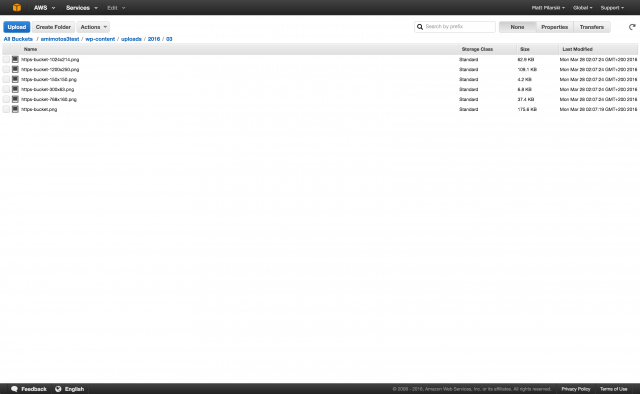Select file name https-bucket-1024x214.png
The width and height of the screenshot is (640, 394).
click(x=50, y=60)
